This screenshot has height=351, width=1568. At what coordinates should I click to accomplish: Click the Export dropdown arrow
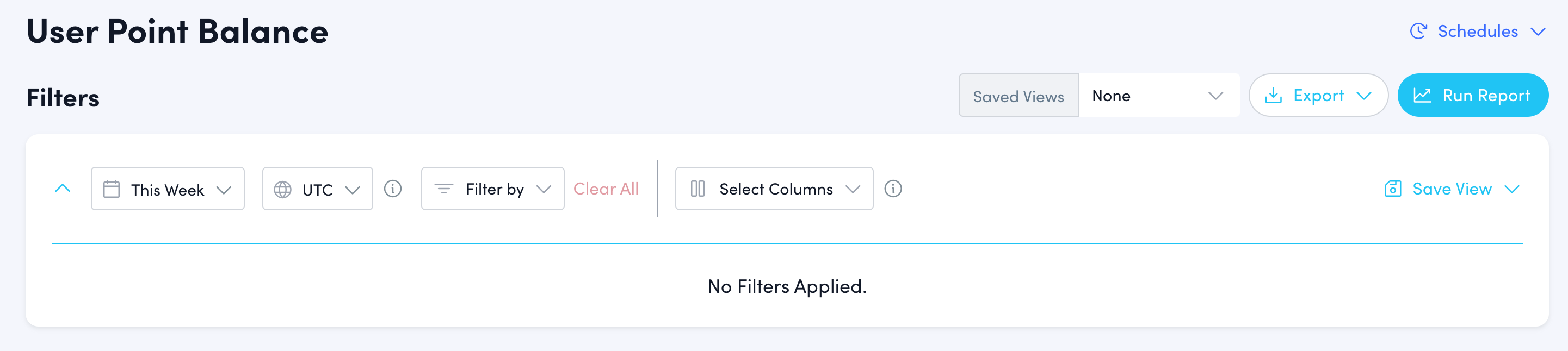(x=1364, y=96)
